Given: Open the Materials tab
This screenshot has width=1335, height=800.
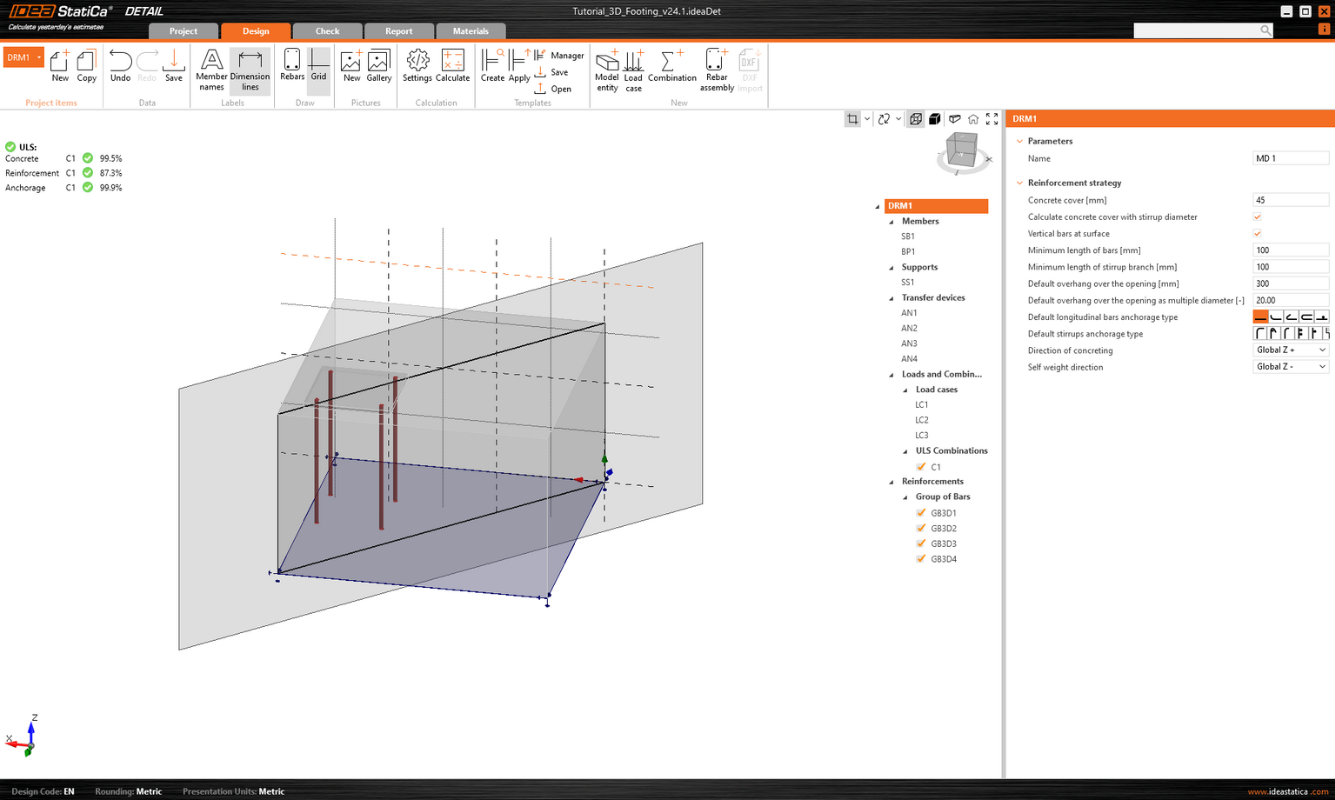Looking at the screenshot, I should click(x=470, y=31).
